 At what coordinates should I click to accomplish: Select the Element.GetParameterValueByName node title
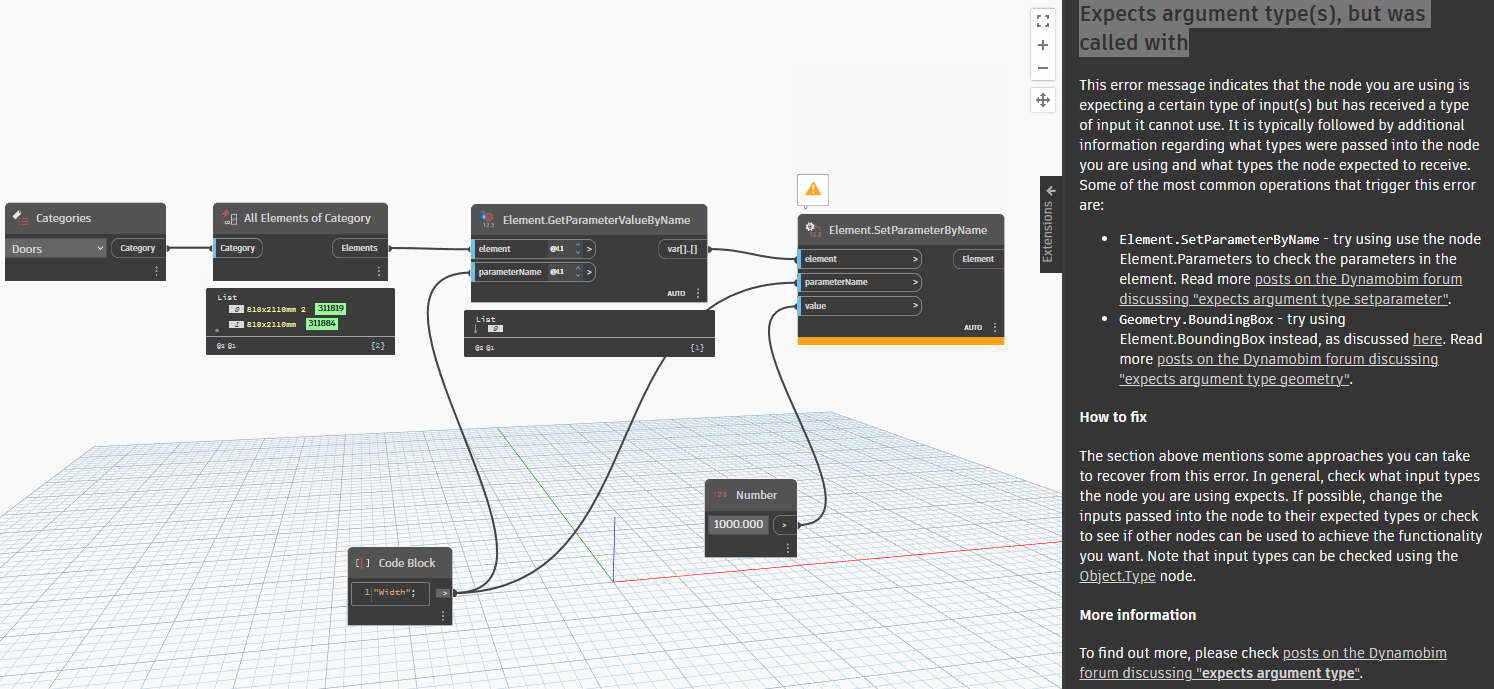[596, 220]
